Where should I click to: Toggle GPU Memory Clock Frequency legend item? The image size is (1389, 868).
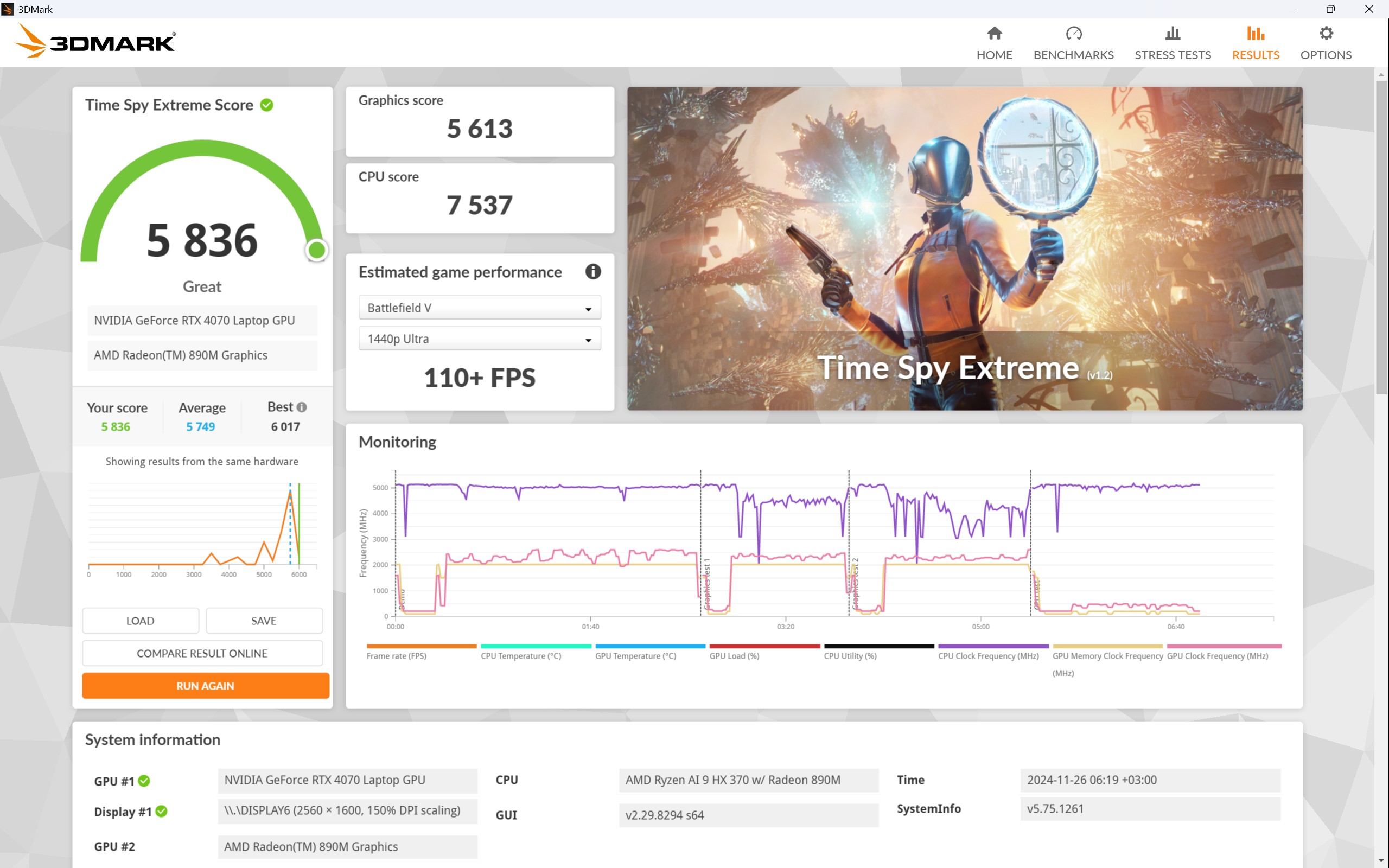point(1107,661)
